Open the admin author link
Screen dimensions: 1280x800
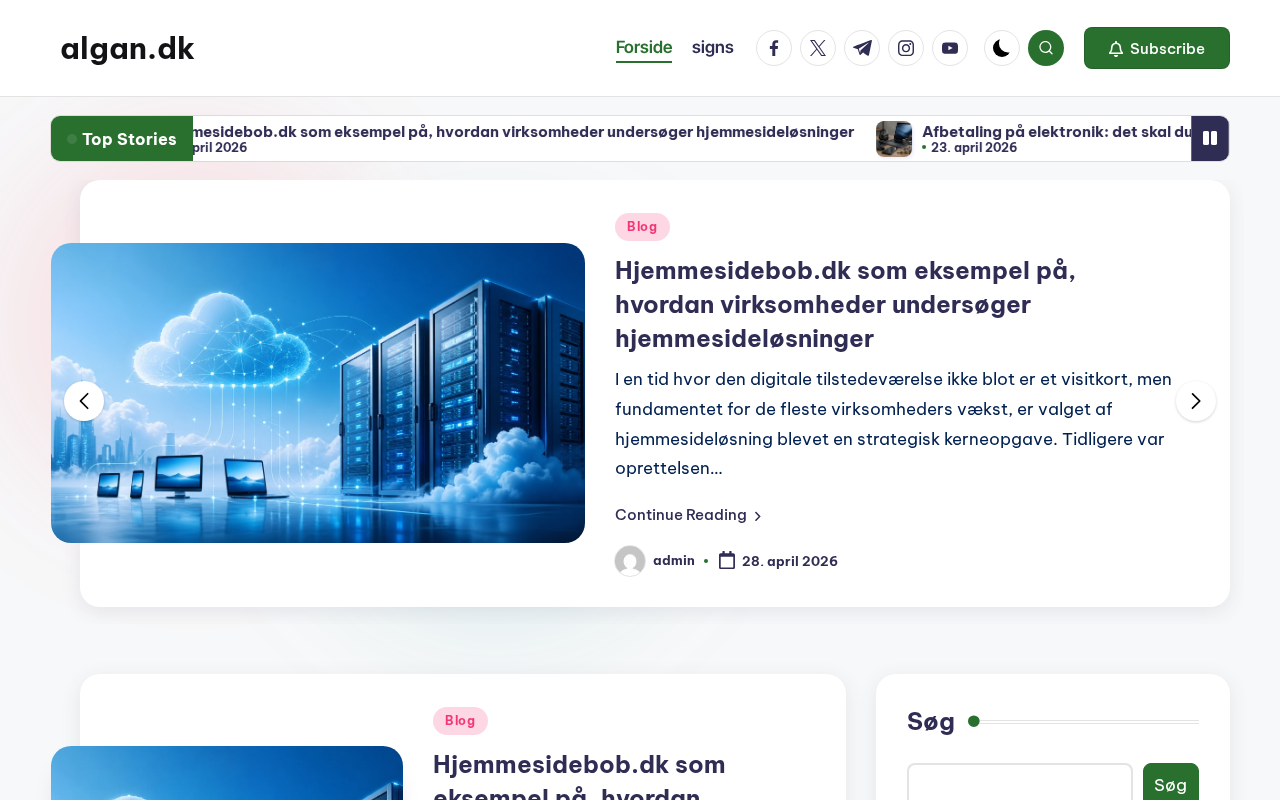pyautogui.click(x=674, y=560)
